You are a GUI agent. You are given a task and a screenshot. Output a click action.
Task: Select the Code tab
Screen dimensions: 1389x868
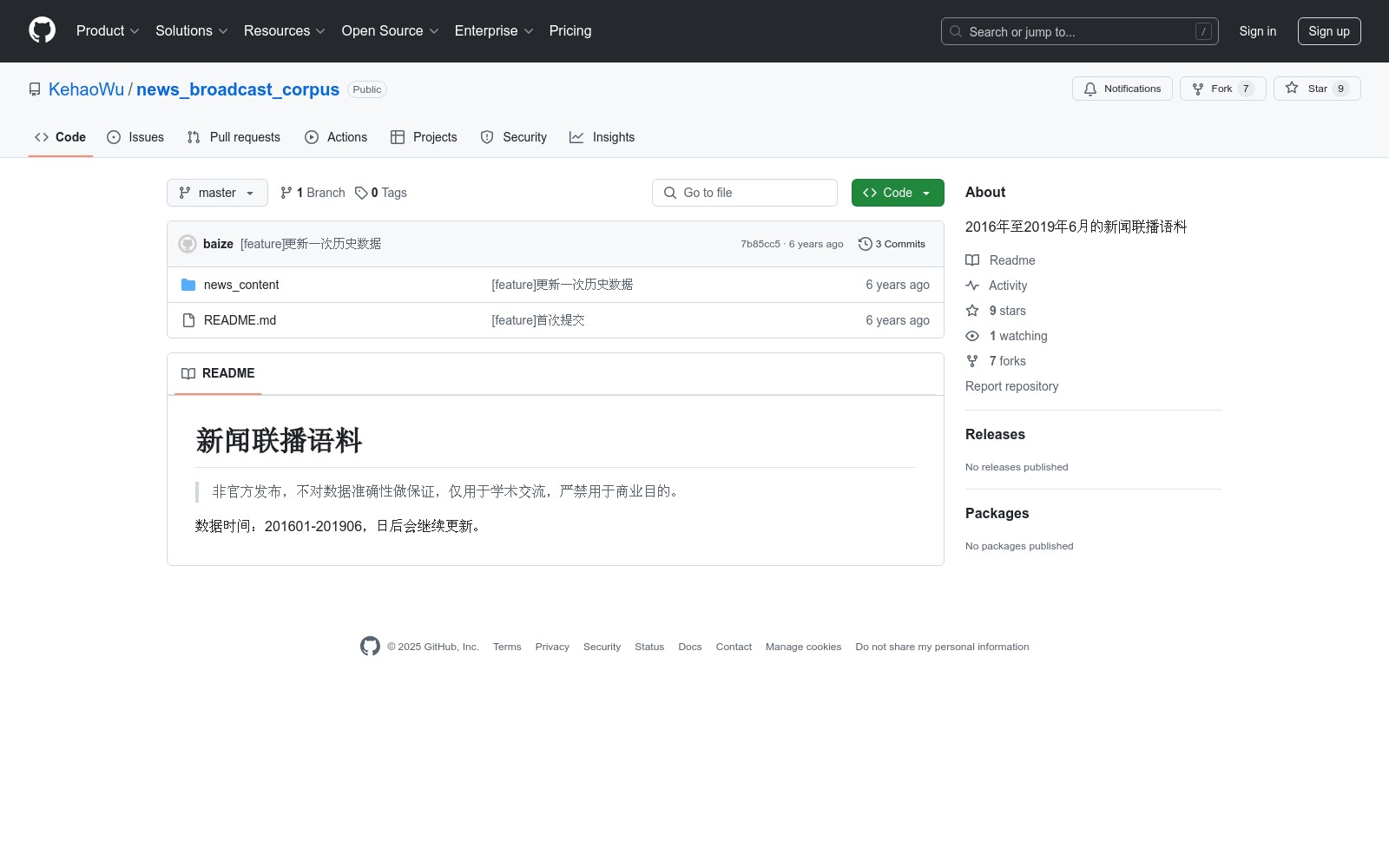pyautogui.click(x=60, y=137)
